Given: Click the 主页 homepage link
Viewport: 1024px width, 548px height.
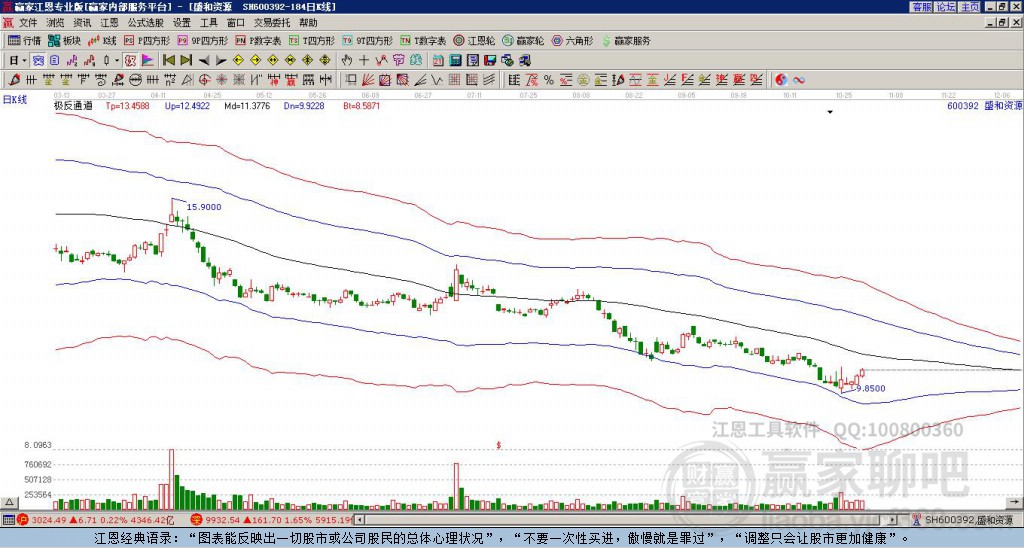Looking at the screenshot, I should click(x=969, y=7).
